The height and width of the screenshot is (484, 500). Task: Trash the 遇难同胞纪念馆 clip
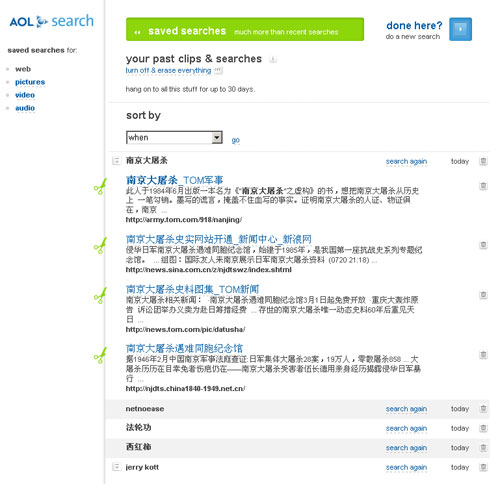tap(483, 355)
